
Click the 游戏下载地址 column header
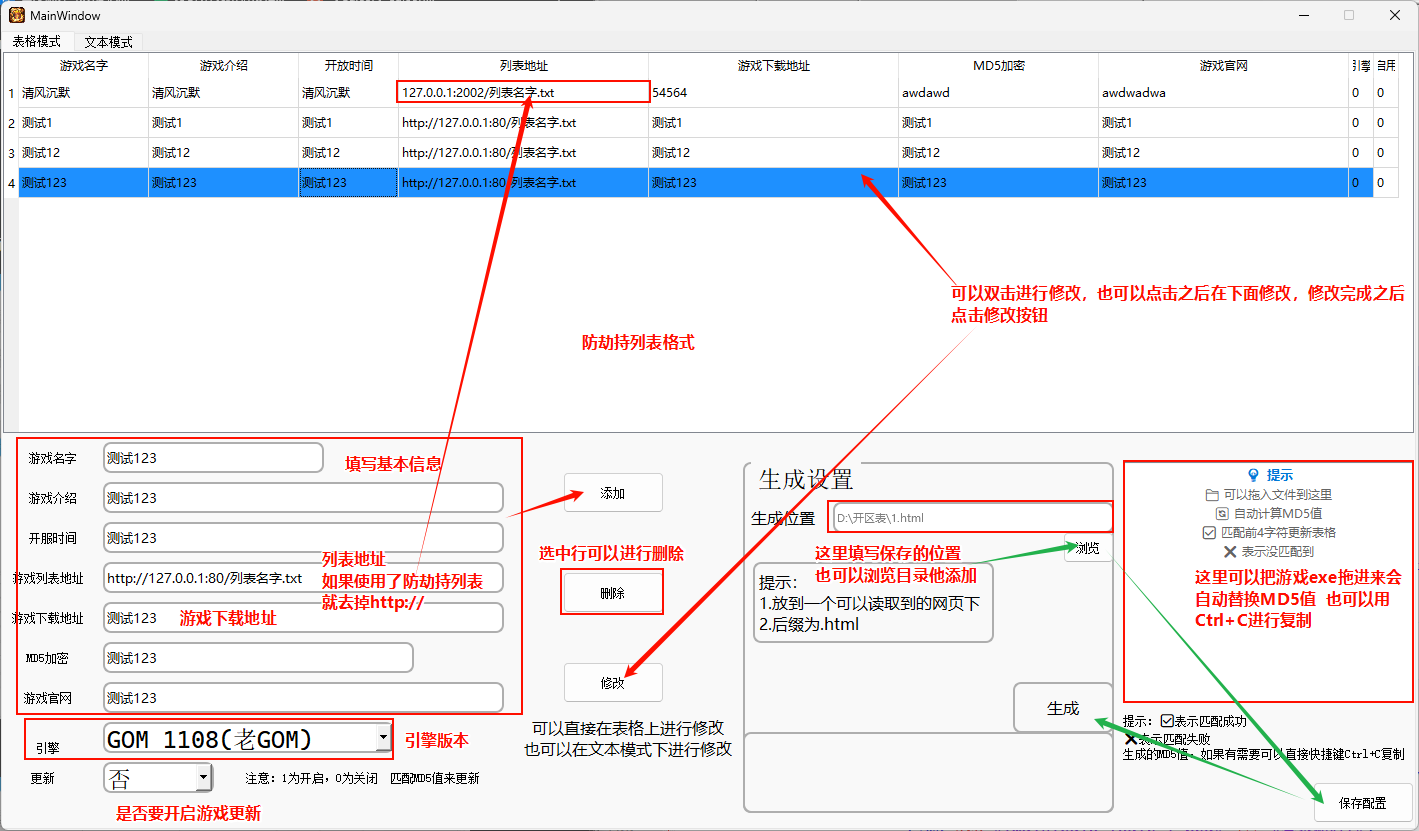[774, 66]
